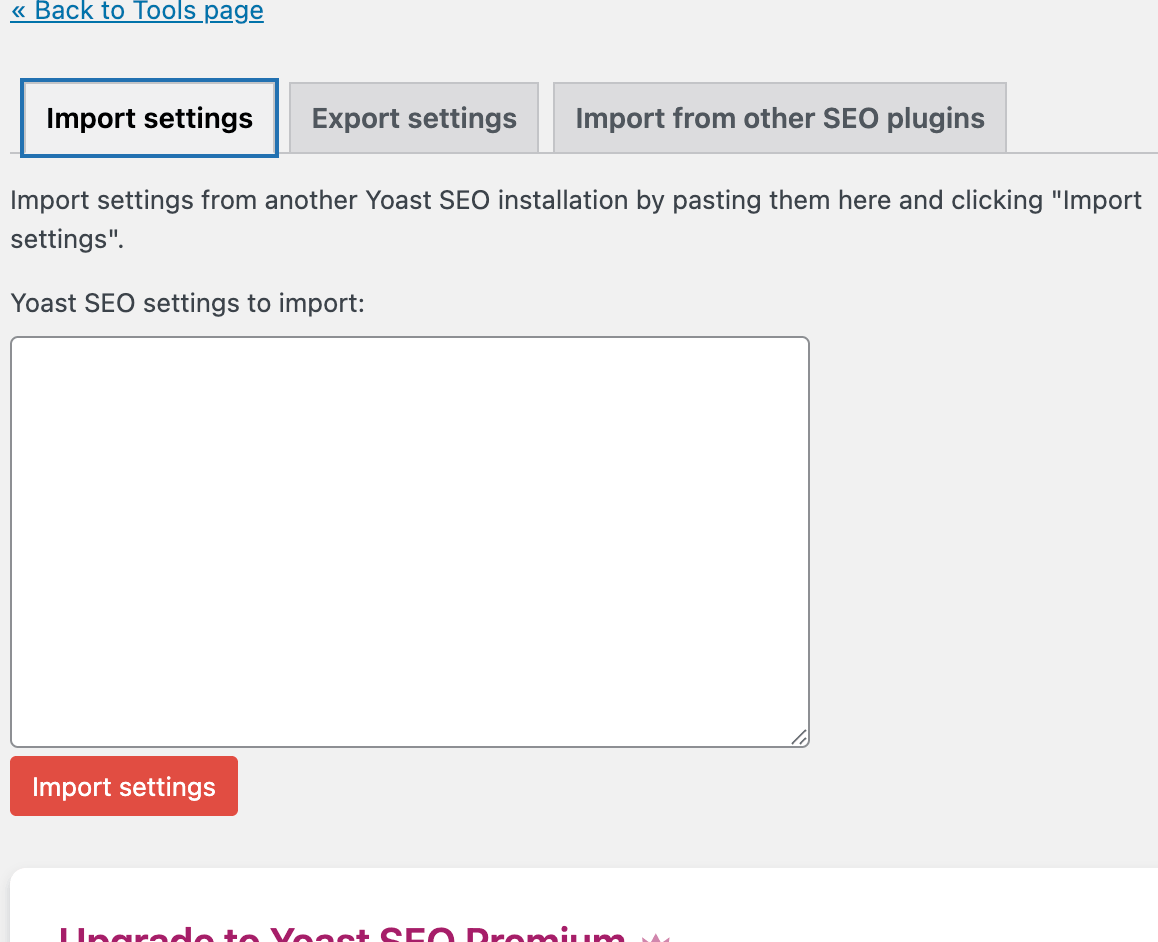Click the Import settings submit button

[x=123, y=786]
